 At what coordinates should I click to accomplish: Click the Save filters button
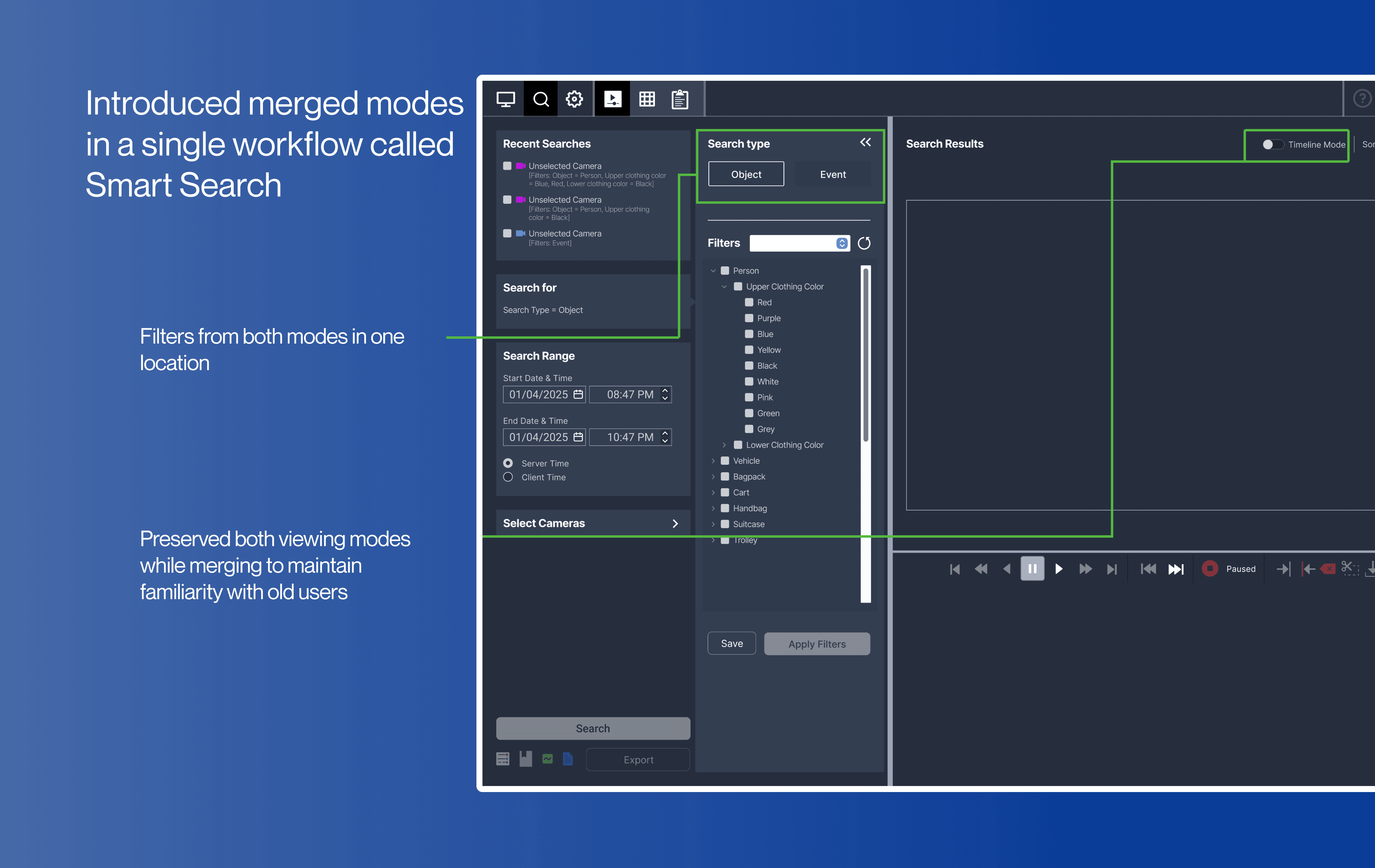tap(732, 643)
